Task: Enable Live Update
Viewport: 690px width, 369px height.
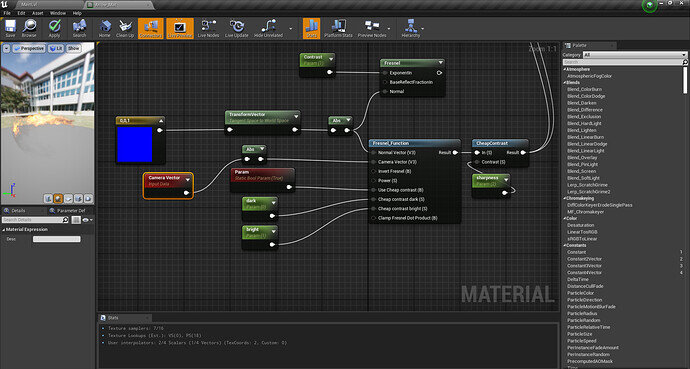Action: click(x=237, y=29)
